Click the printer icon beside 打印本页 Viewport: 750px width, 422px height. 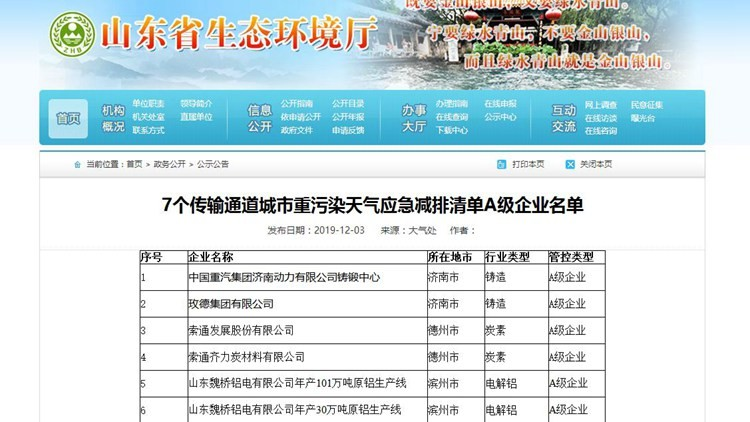[x=501, y=164]
